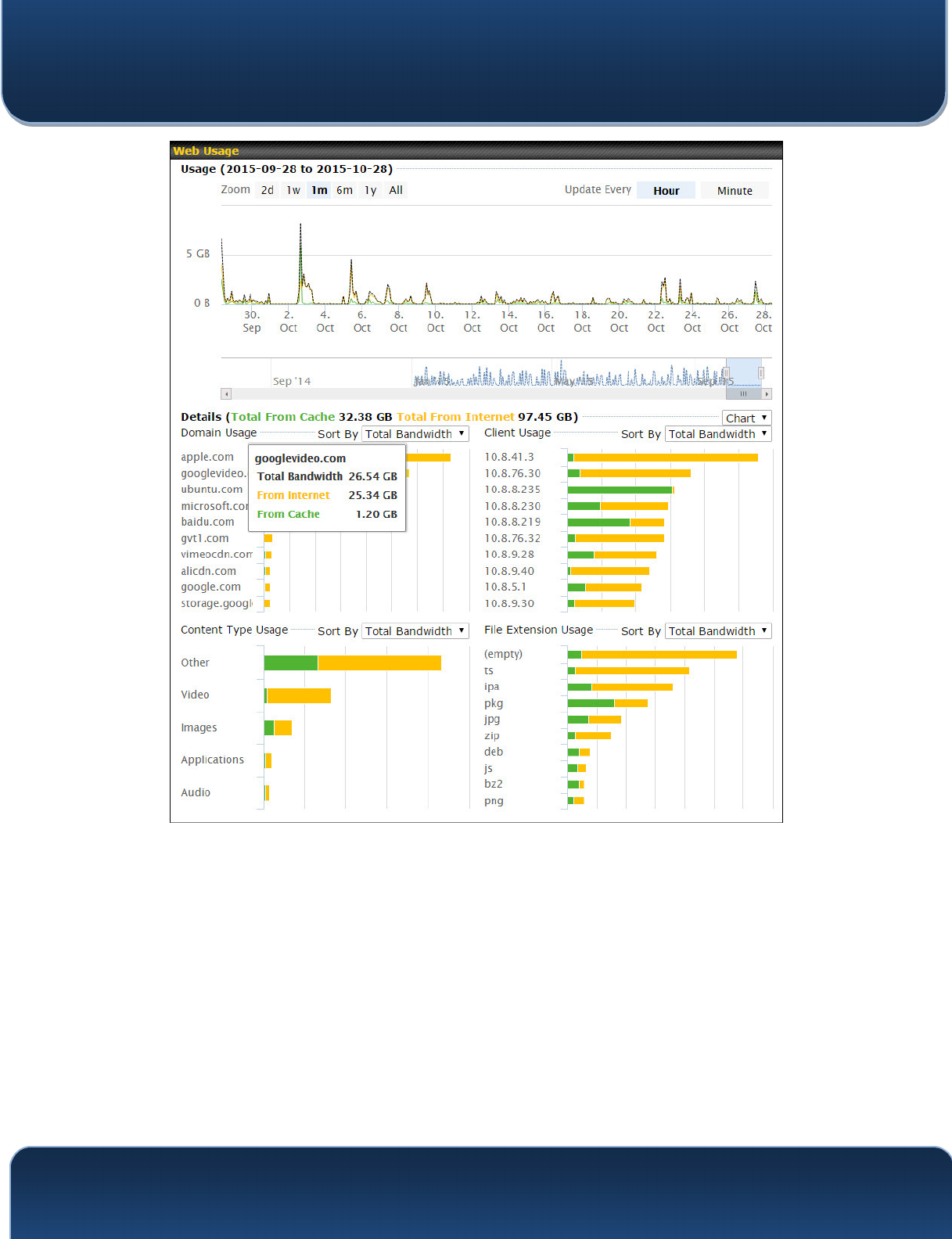Screen dimensions: 952x1239
Task: Expand Content Type Usage sort dropdown
Action: pos(415,631)
